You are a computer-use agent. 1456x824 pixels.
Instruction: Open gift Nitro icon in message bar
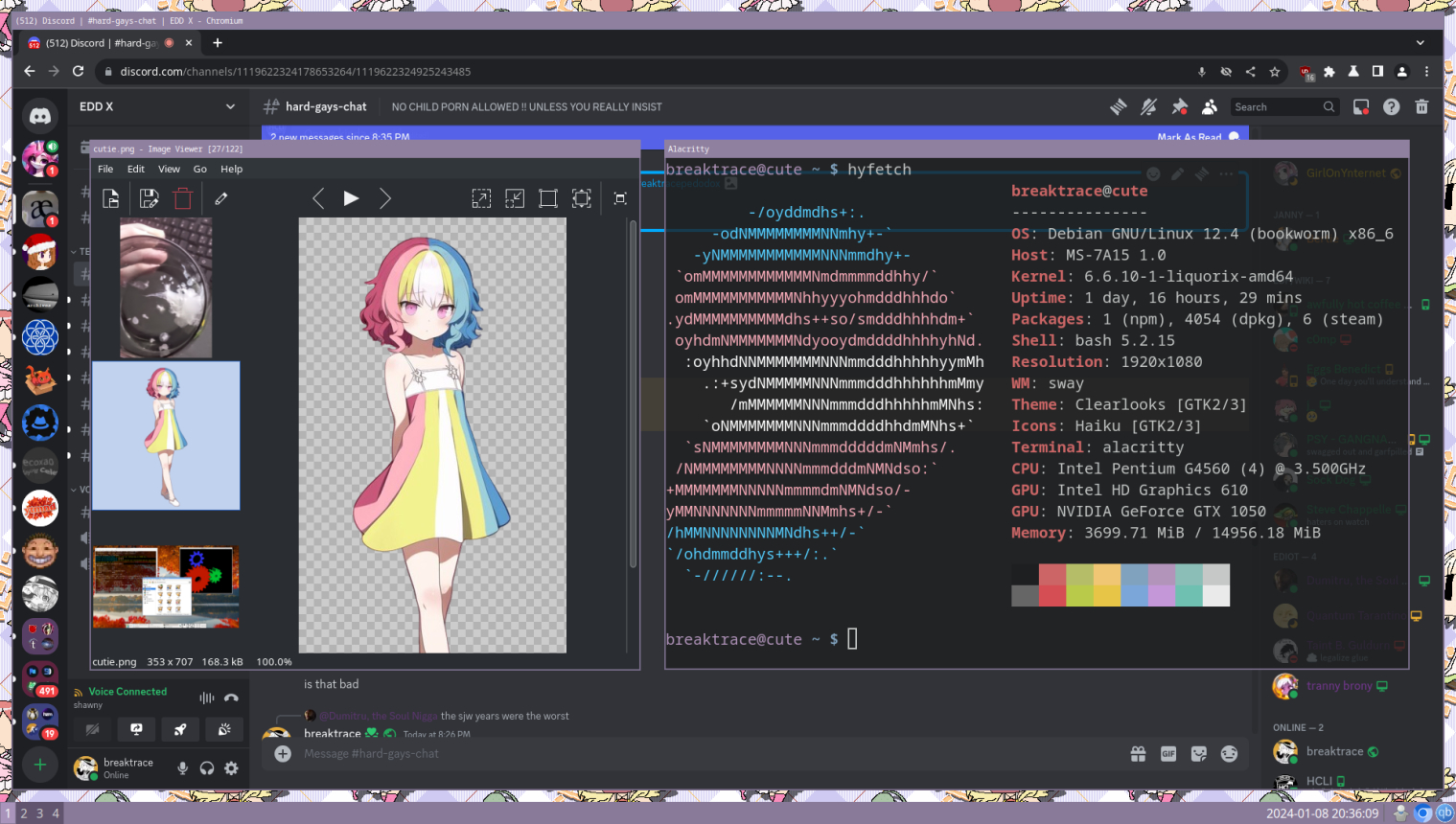pos(1138,754)
